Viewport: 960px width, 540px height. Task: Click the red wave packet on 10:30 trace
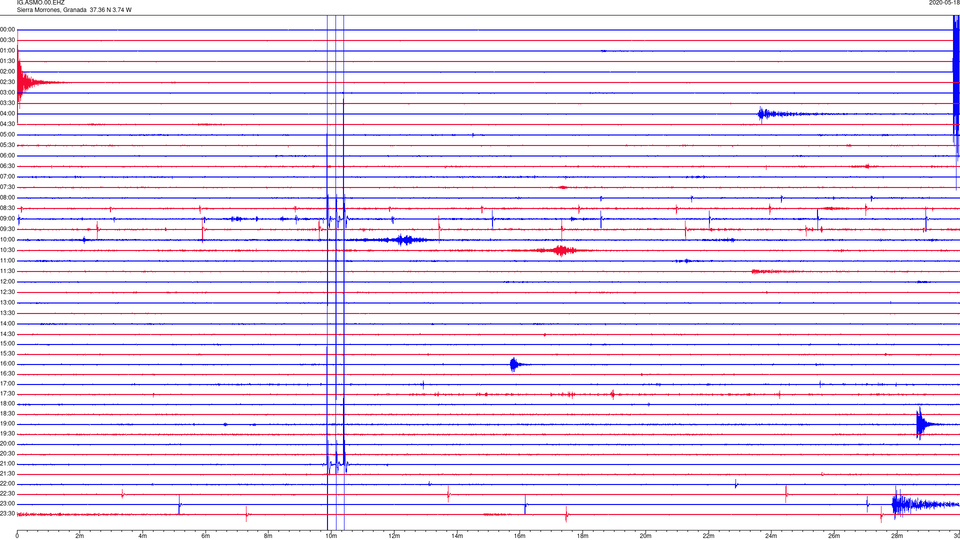560,250
